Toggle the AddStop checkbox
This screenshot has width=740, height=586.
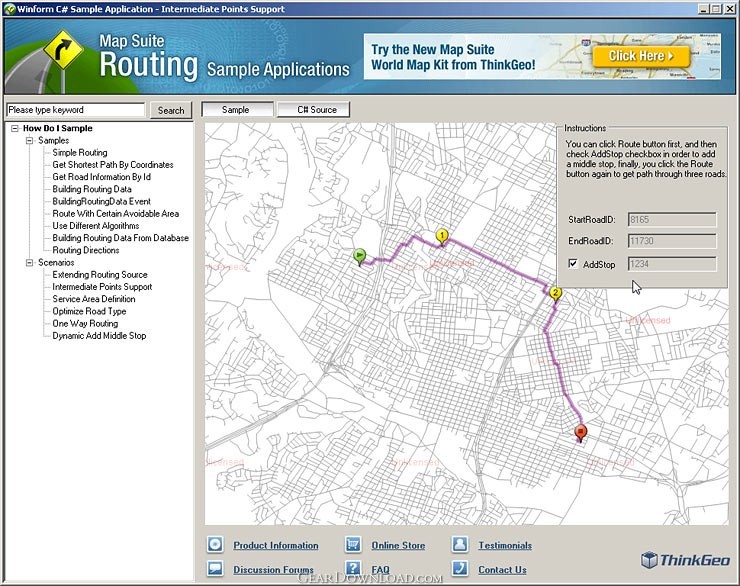(x=573, y=264)
